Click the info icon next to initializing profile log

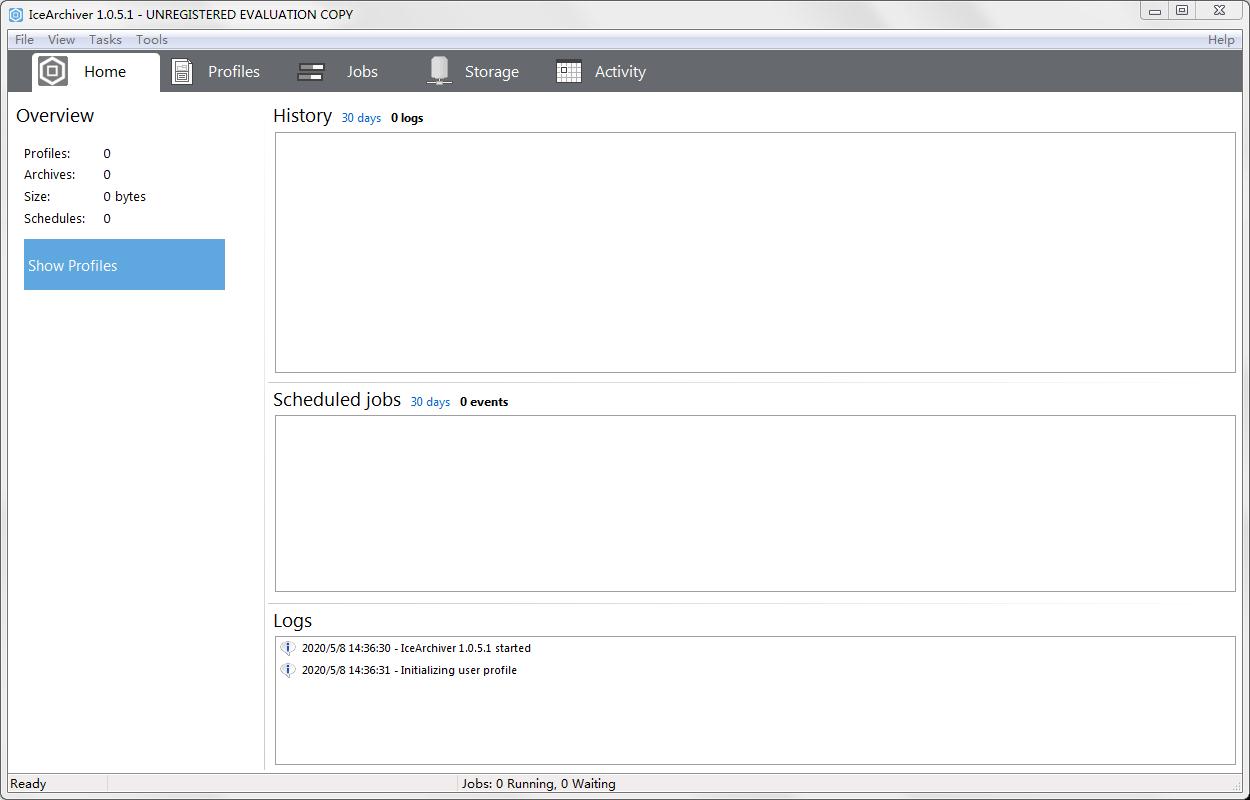coord(288,670)
